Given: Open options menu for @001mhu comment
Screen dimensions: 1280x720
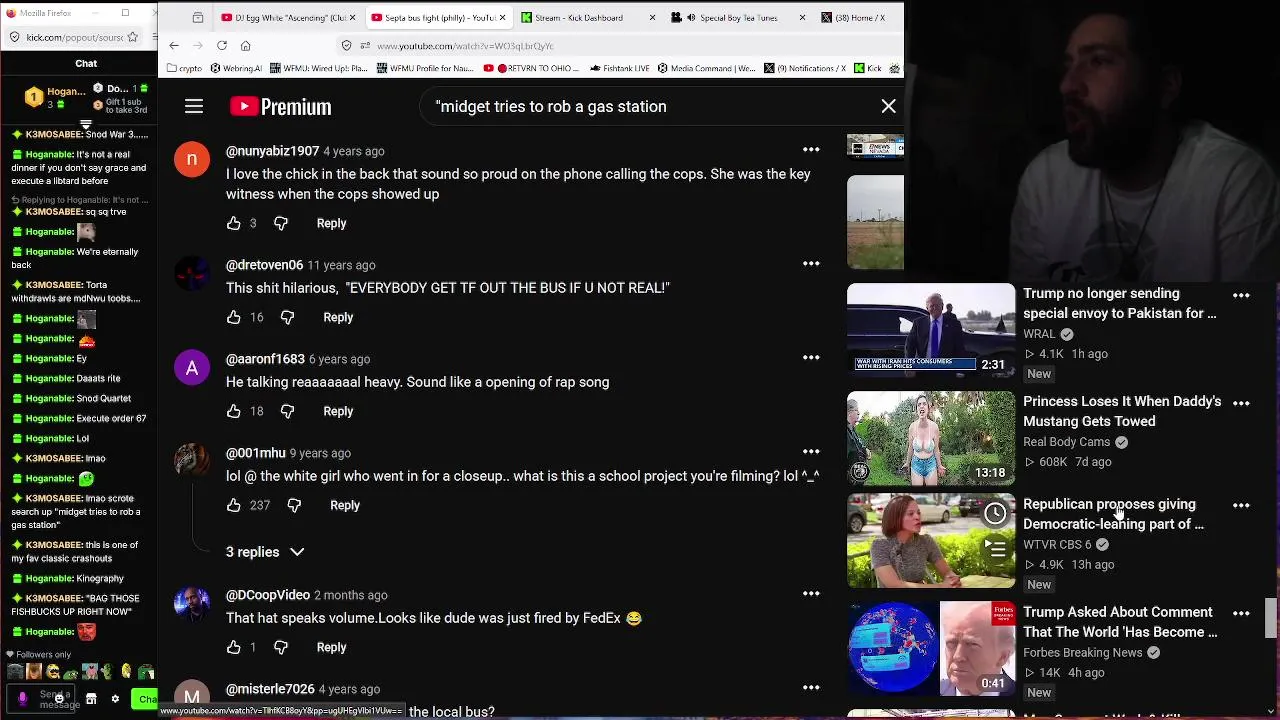Looking at the screenshot, I should (x=811, y=452).
